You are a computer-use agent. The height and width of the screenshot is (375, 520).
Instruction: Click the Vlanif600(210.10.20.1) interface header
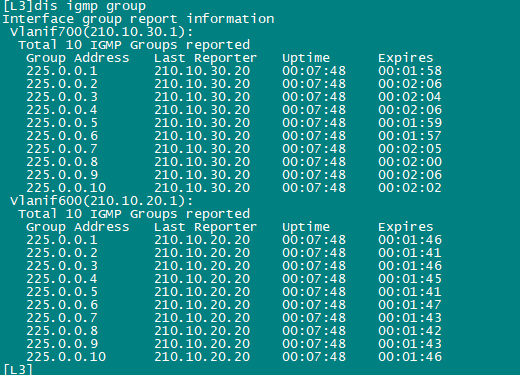tap(101, 201)
